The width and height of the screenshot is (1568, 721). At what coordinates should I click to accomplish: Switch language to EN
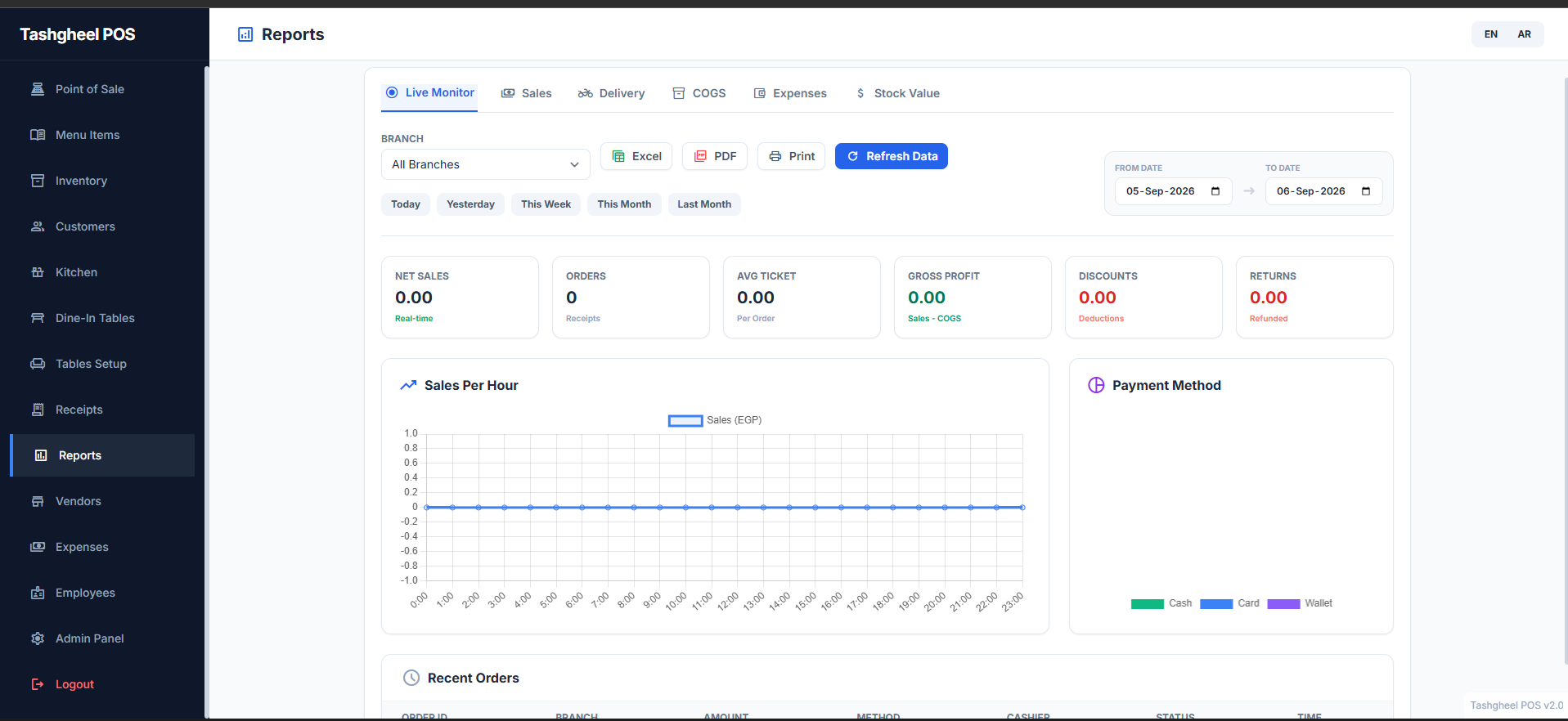coord(1491,34)
